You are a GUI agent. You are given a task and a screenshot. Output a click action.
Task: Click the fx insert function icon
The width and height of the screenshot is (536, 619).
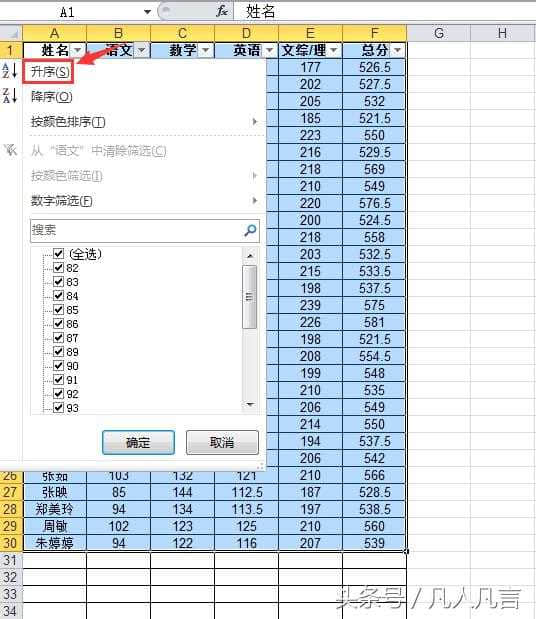222,11
